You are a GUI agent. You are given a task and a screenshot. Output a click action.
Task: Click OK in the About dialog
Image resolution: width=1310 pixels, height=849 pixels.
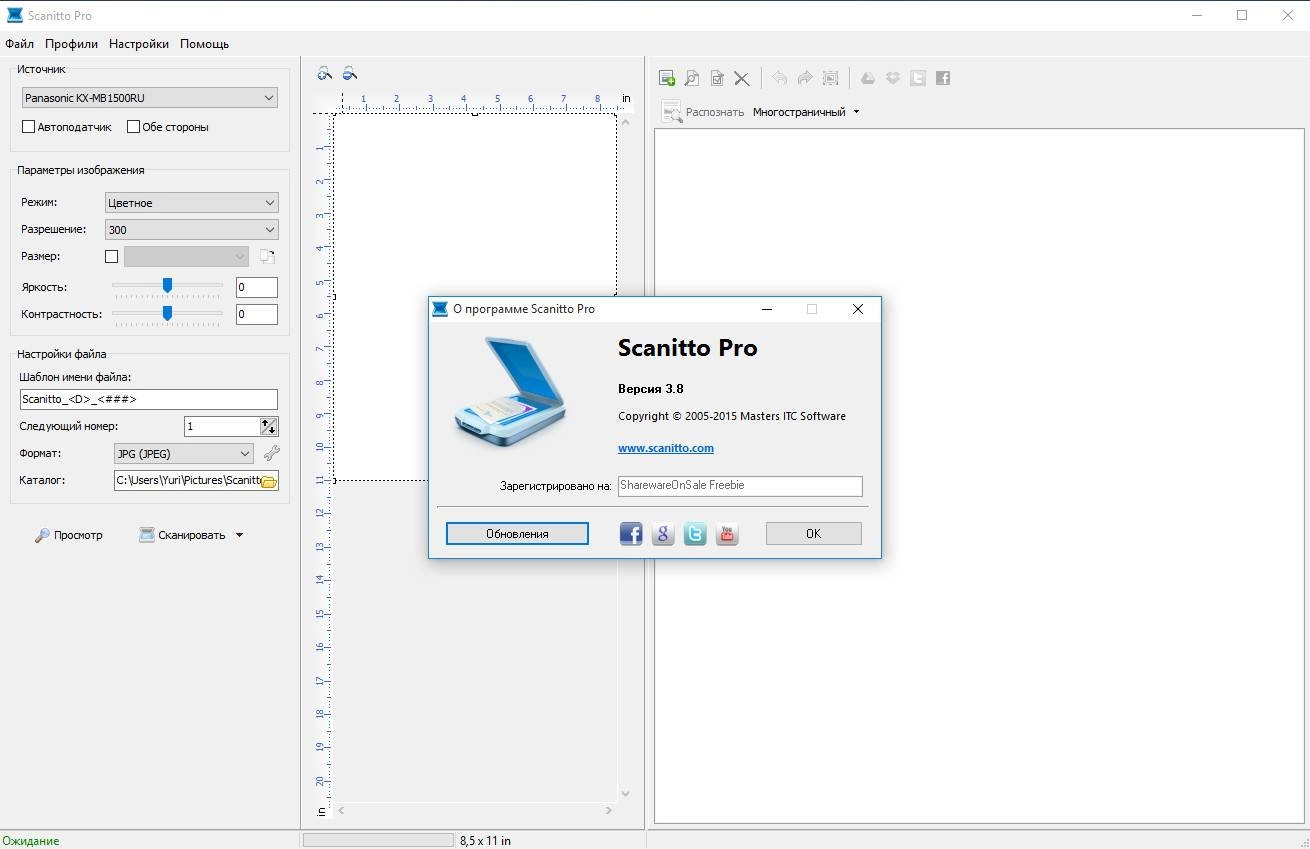(813, 534)
